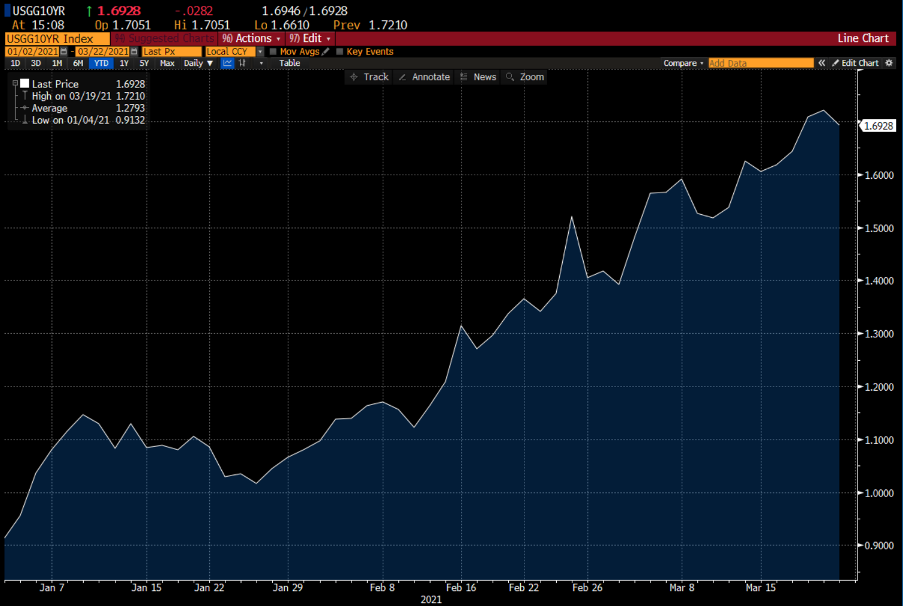Switch to the bar chart type icon
The image size is (904, 606).
(243, 63)
